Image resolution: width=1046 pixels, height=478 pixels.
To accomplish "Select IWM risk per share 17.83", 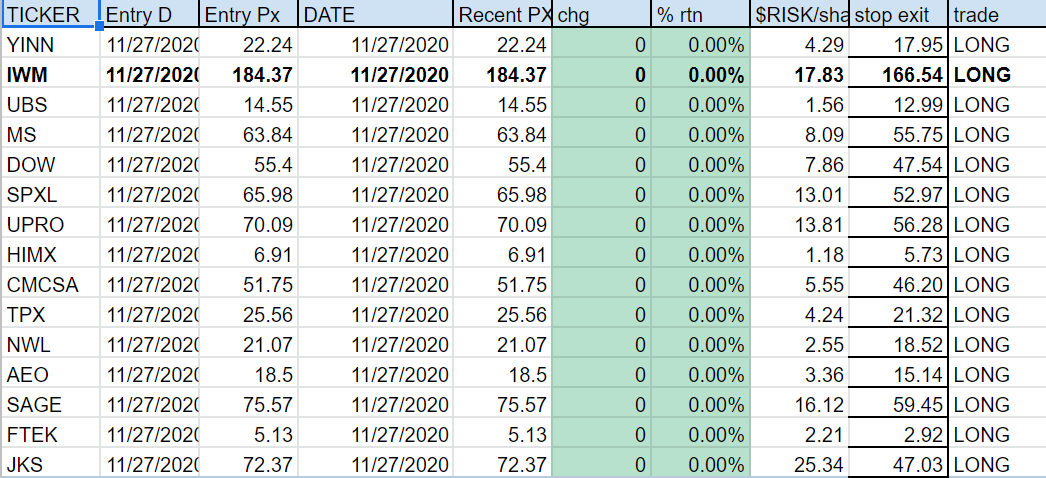I will pyautogui.click(x=799, y=75).
